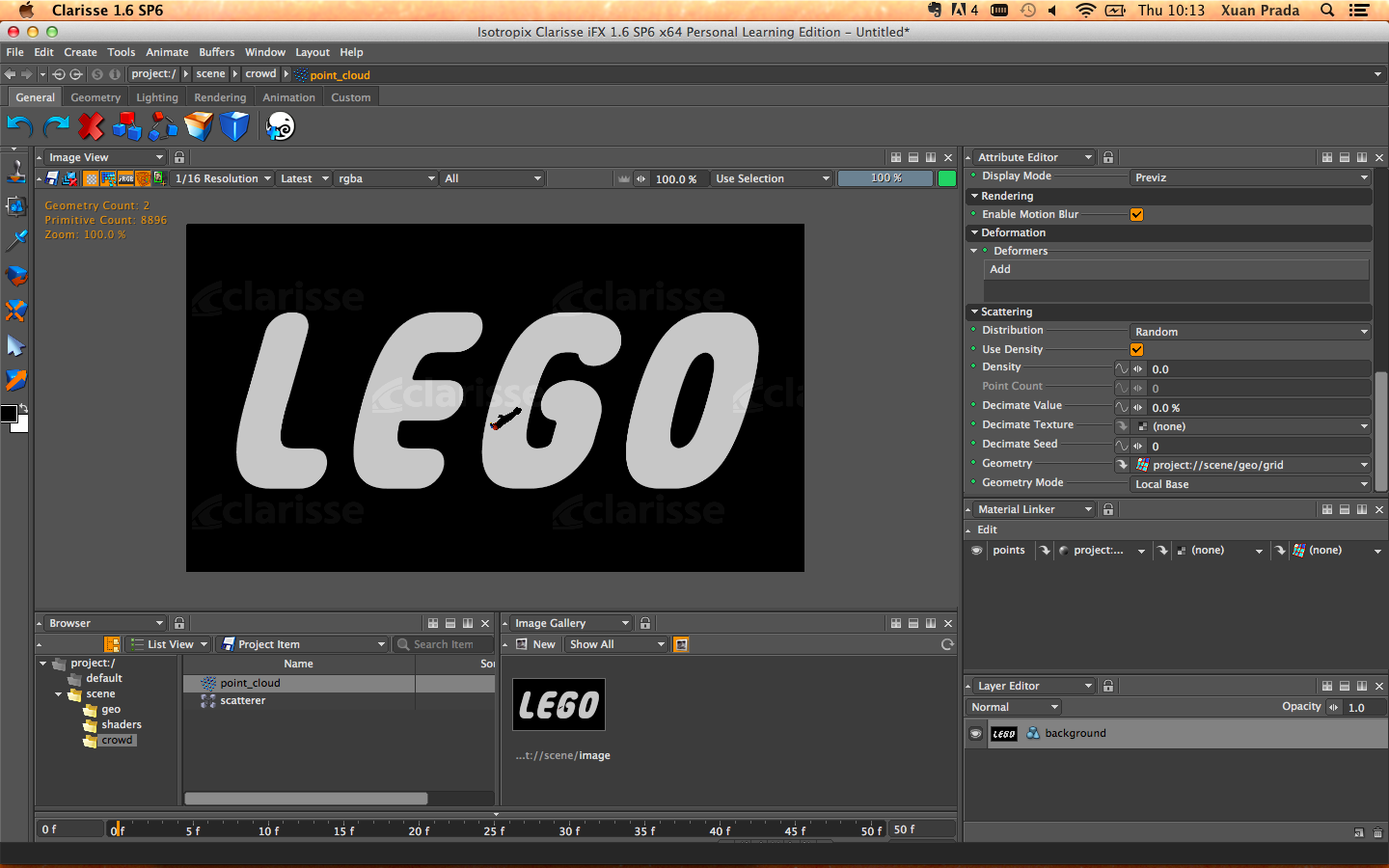Click the floppy disk with red X icon in Image View
Image resolution: width=1389 pixels, height=868 pixels.
pyautogui.click(x=69, y=178)
